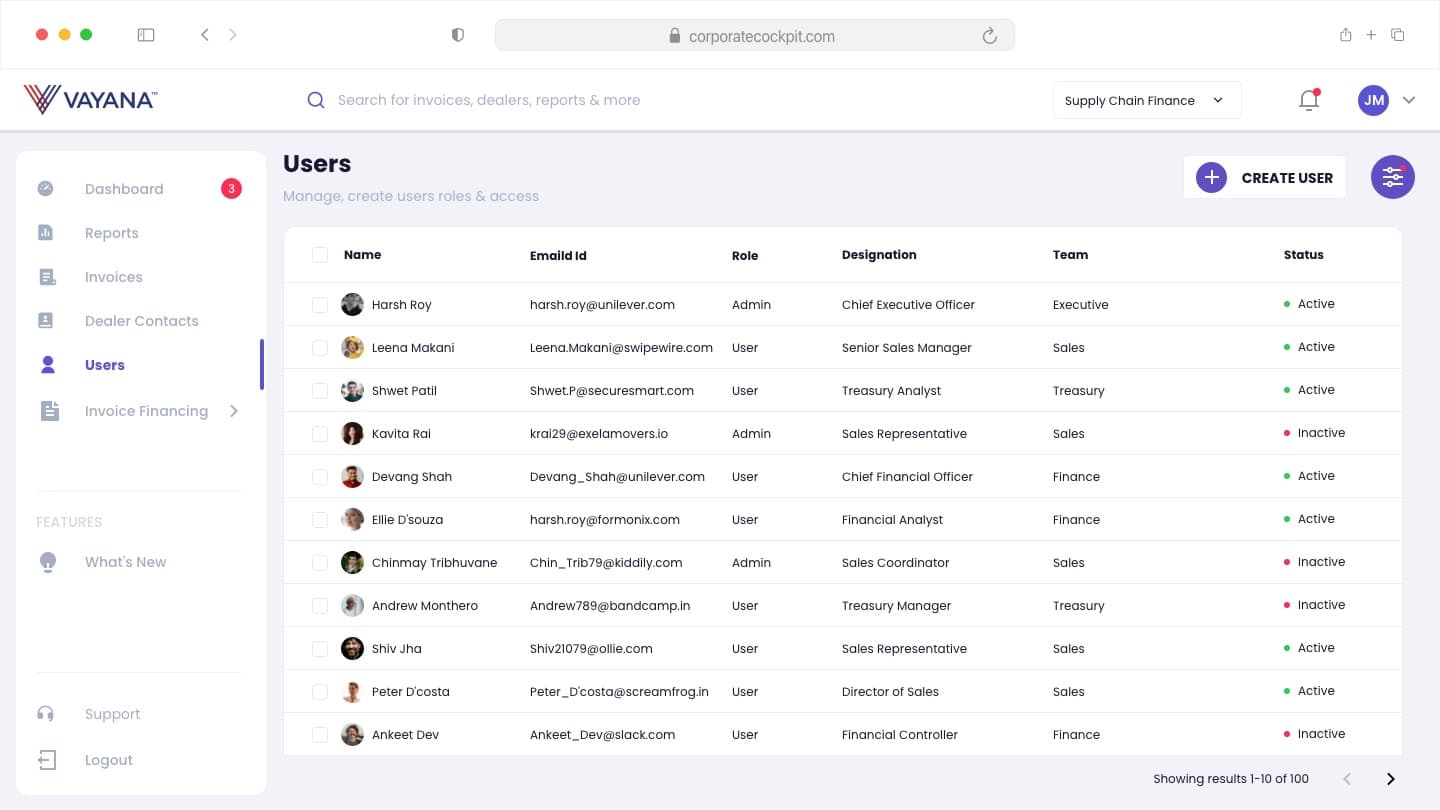Check the Chinmay Tribhuvane row checkbox
The image size is (1440, 810).
click(x=320, y=563)
